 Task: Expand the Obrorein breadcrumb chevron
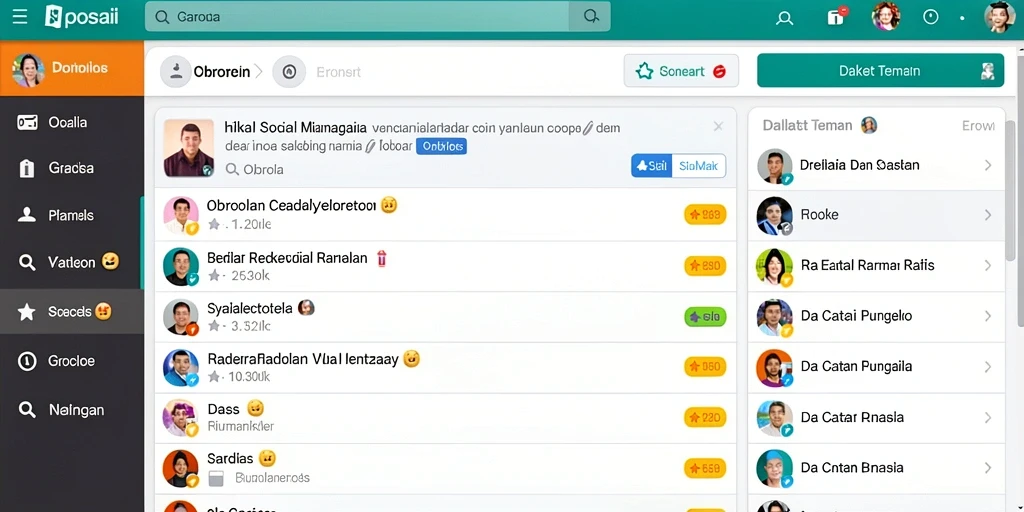click(259, 71)
